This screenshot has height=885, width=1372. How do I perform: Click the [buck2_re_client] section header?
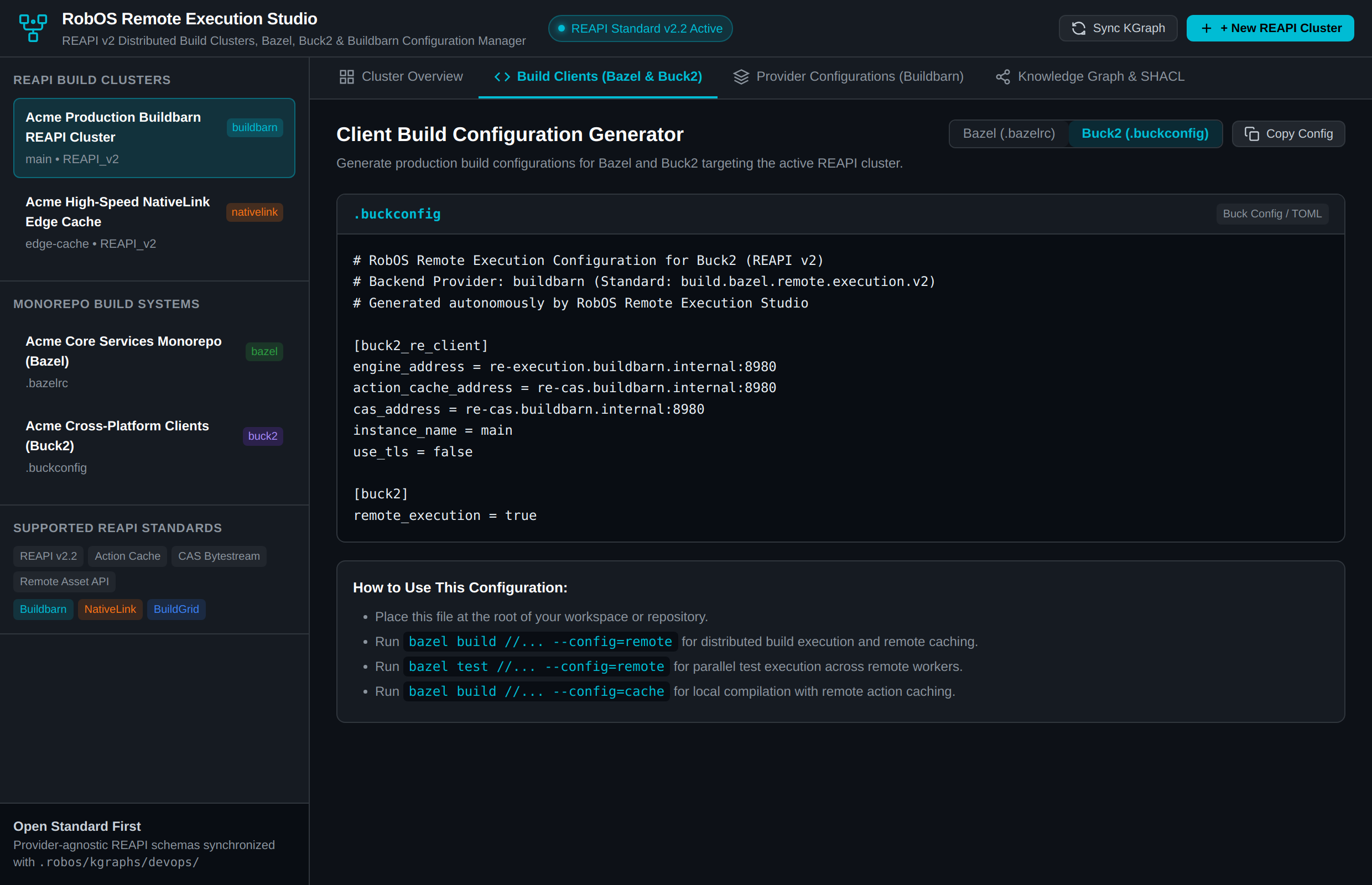coord(420,345)
